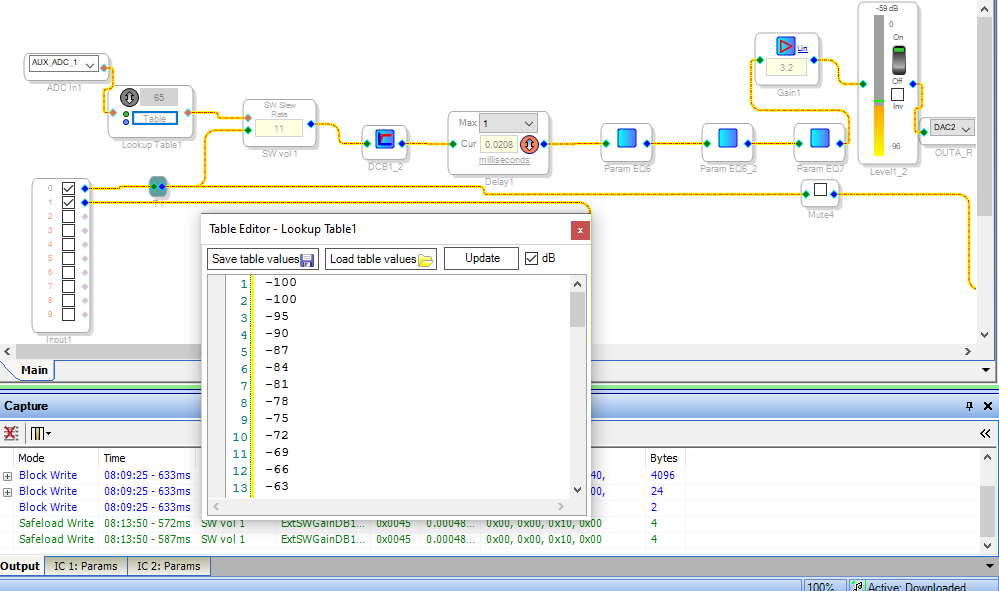Open the Param EQ7 block icon
Screen dimensions: 999x591
pyautogui.click(x=819, y=139)
